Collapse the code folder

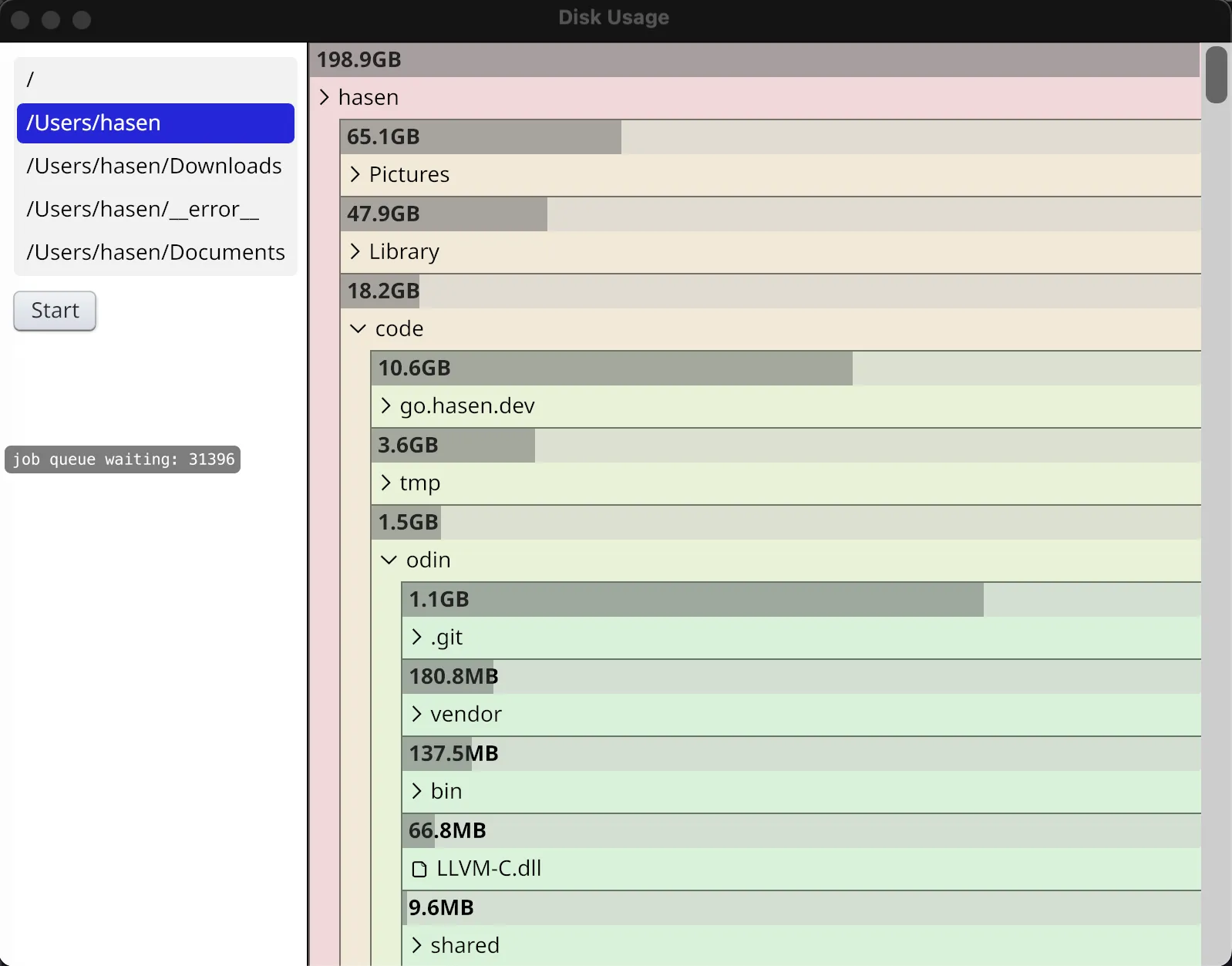pos(358,328)
